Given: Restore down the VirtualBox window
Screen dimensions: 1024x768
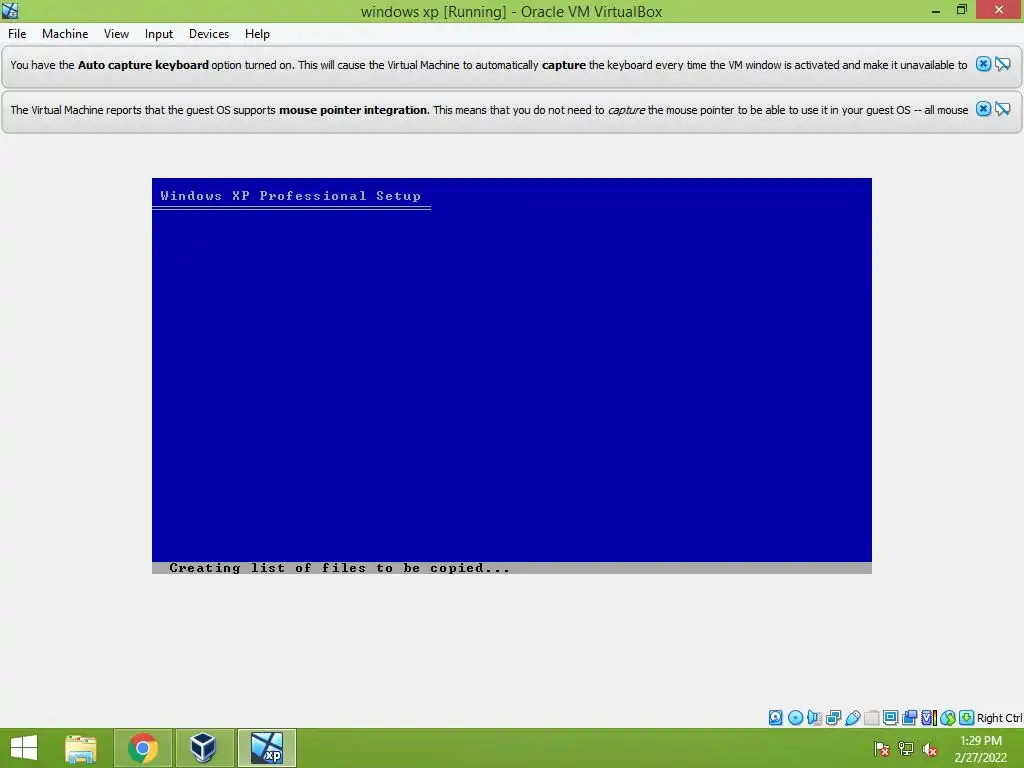Looking at the screenshot, I should point(961,10).
